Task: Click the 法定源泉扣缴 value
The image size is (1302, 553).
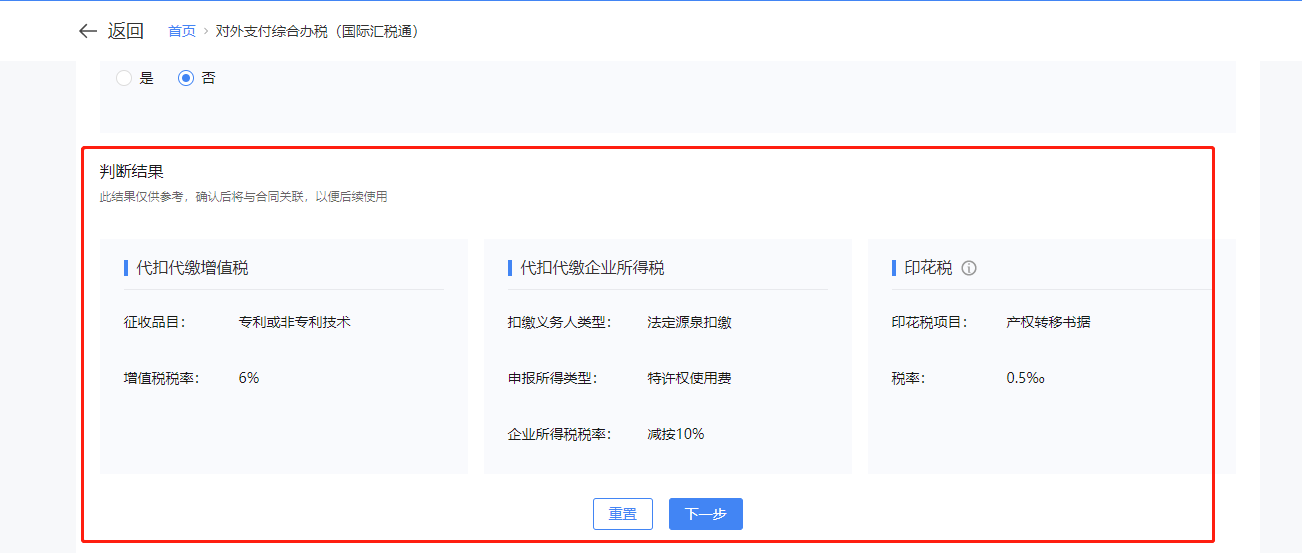Action: 689,322
